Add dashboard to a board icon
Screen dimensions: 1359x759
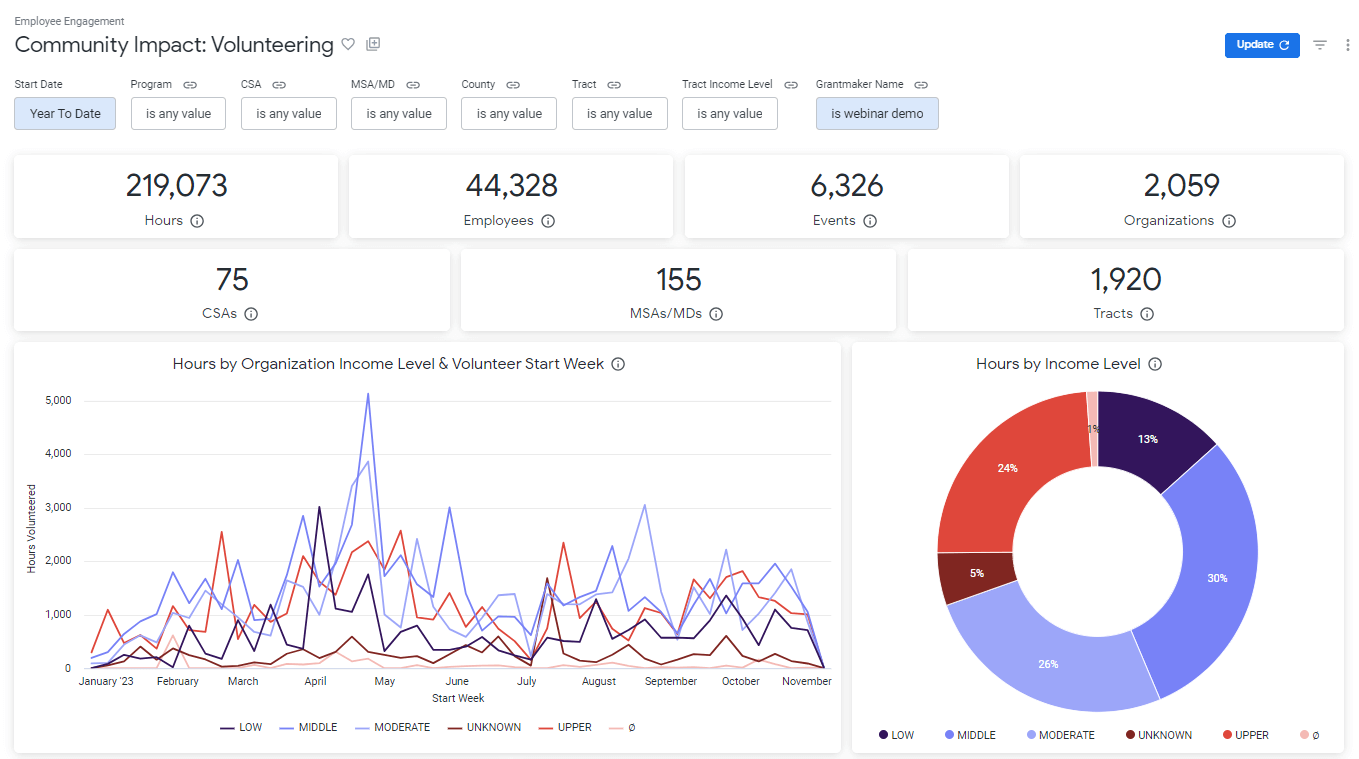coord(373,44)
